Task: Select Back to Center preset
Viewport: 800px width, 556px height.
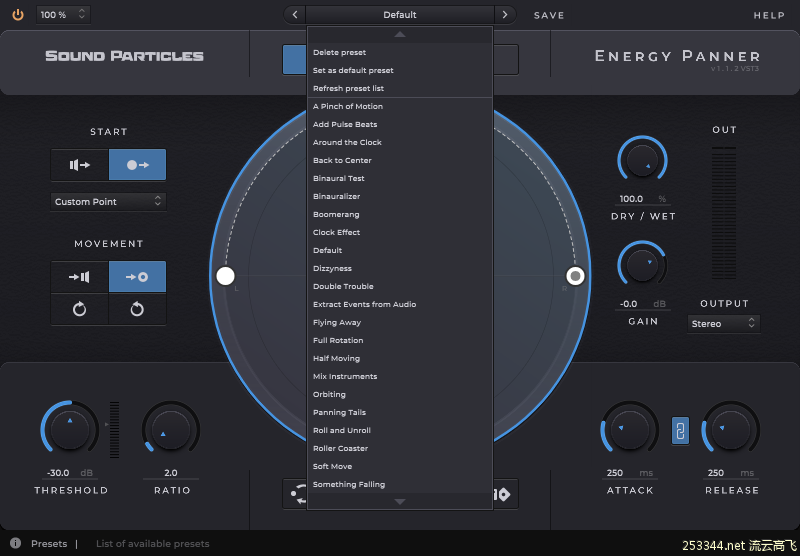Action: coord(400,160)
